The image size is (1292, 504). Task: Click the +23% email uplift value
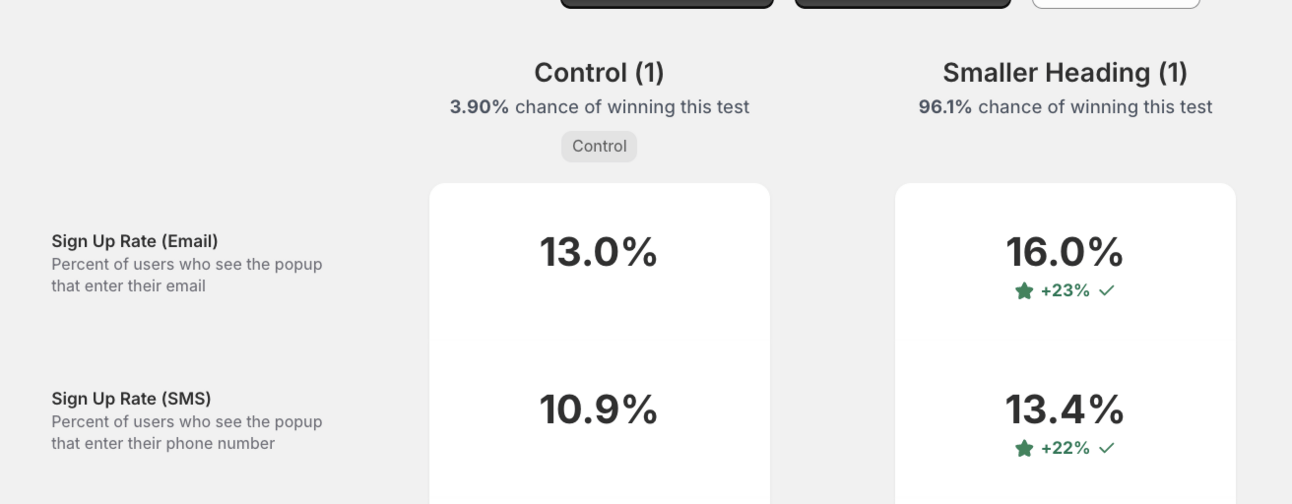(x=1065, y=291)
